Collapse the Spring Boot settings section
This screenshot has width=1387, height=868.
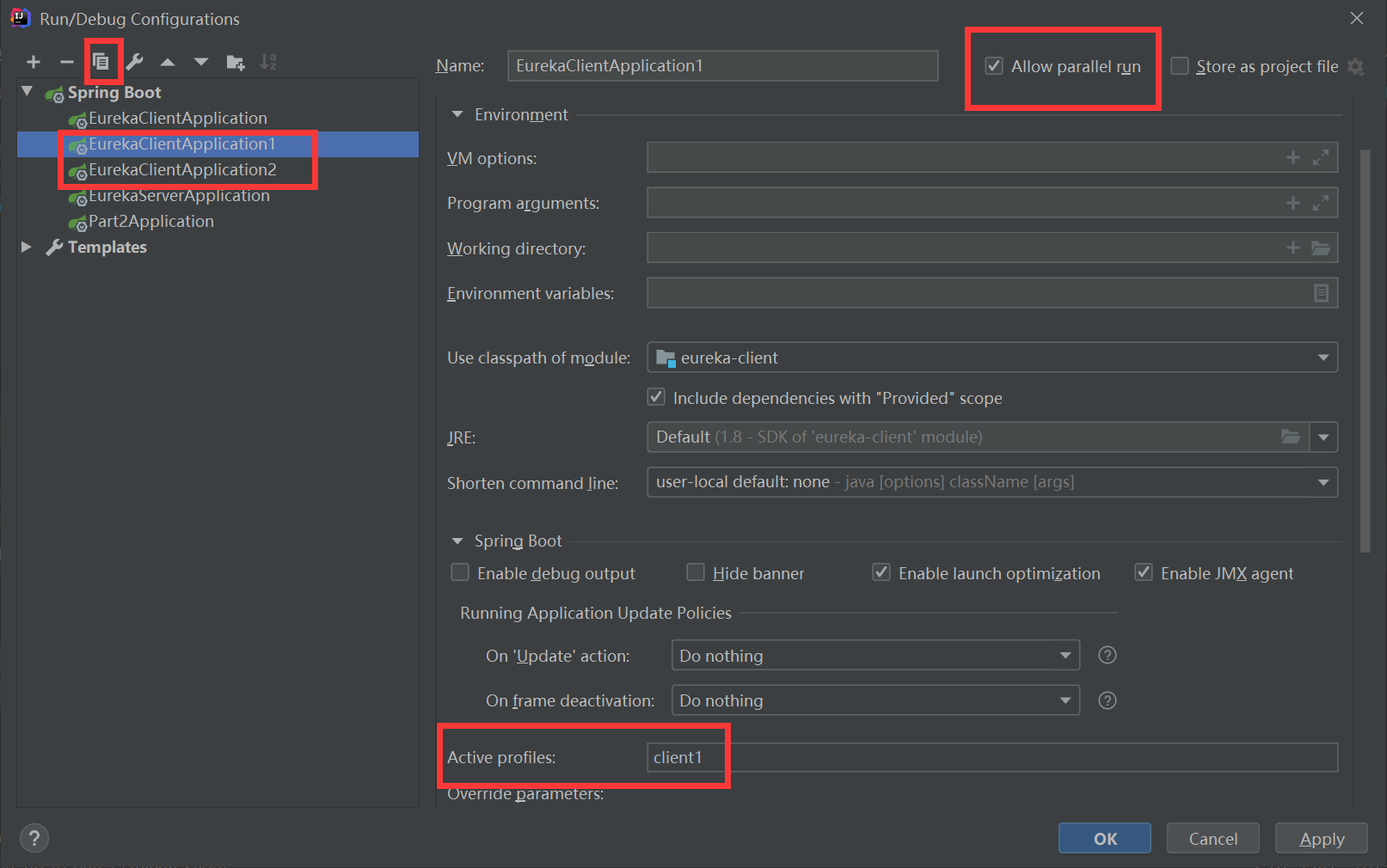[x=457, y=541]
